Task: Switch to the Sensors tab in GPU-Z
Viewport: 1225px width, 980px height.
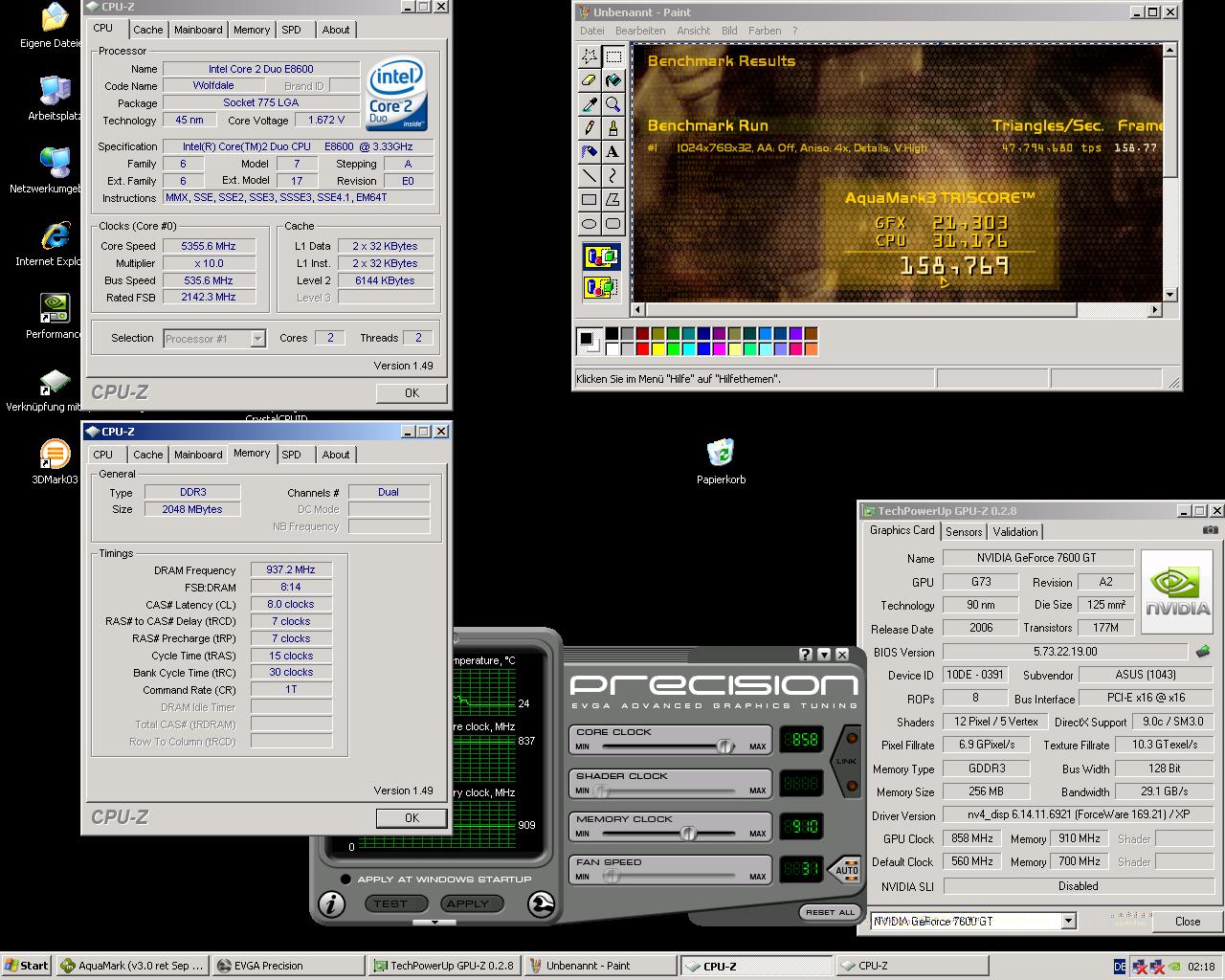Action: coord(964,532)
